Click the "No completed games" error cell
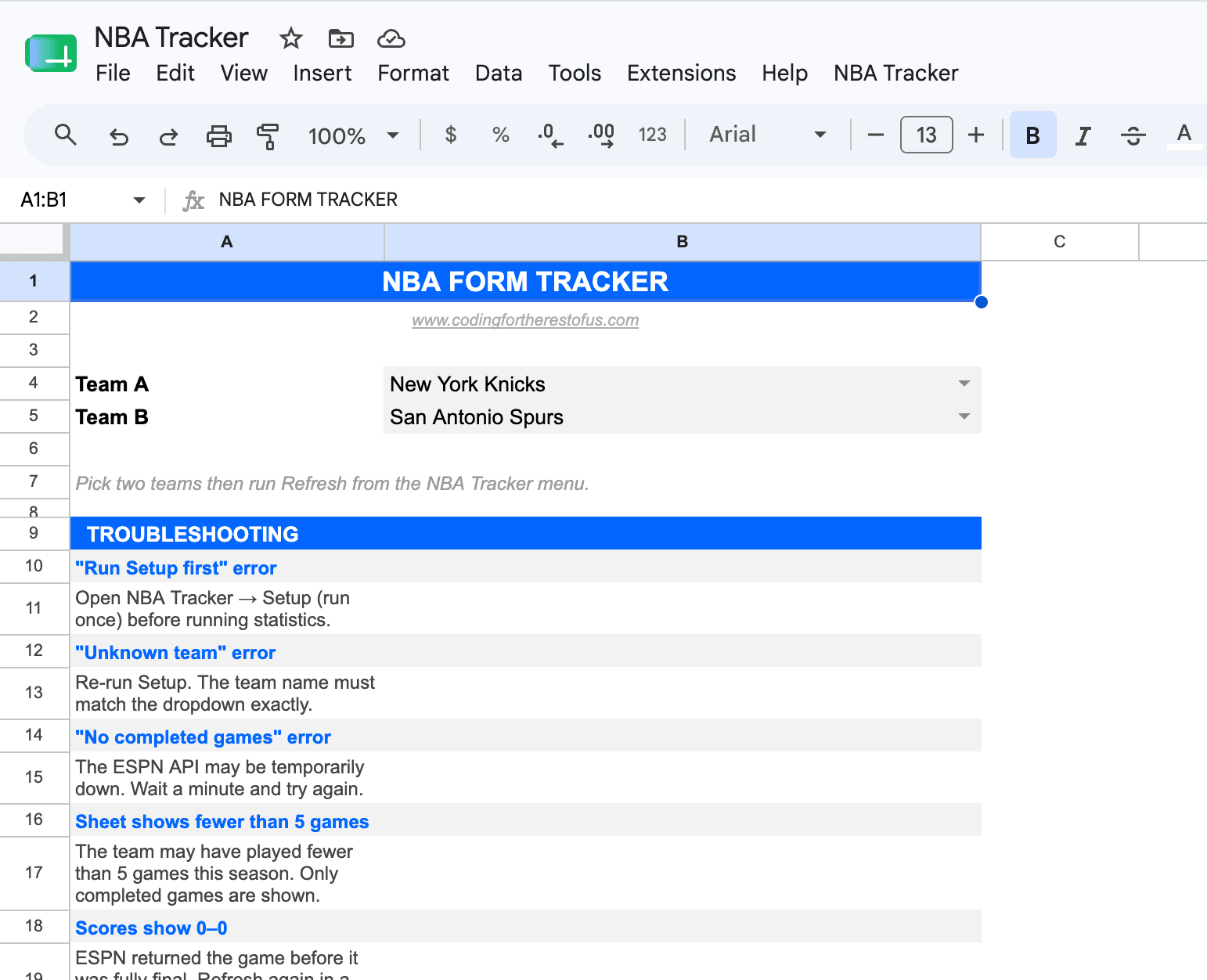This screenshot has width=1207, height=980. coord(525,736)
